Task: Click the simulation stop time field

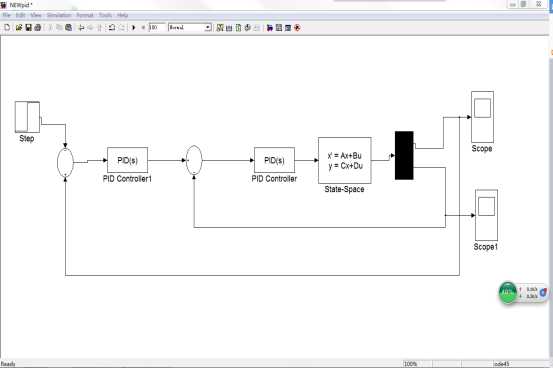Action: pos(157,28)
